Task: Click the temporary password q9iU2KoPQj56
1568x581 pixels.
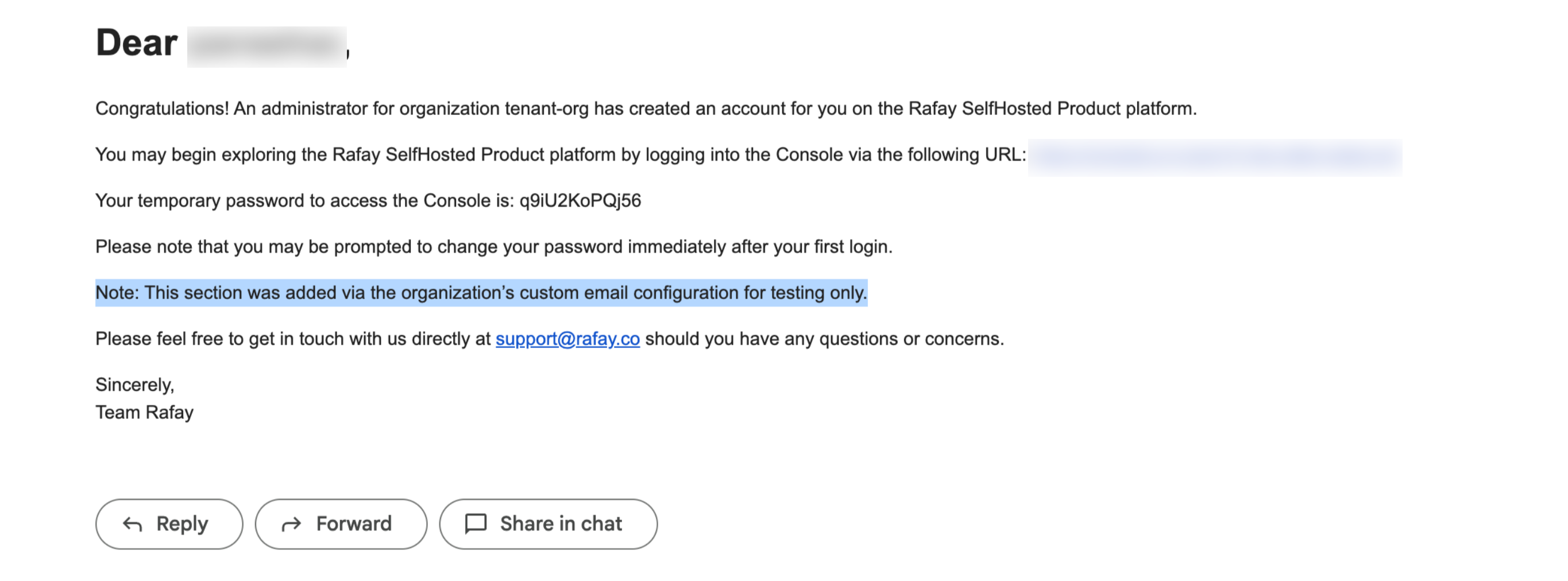Action: point(580,201)
